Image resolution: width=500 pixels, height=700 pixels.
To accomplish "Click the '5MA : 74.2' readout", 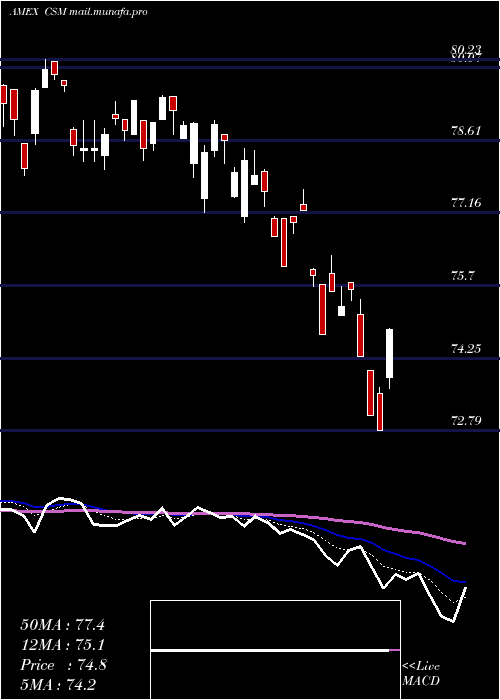I will click(x=58, y=685).
